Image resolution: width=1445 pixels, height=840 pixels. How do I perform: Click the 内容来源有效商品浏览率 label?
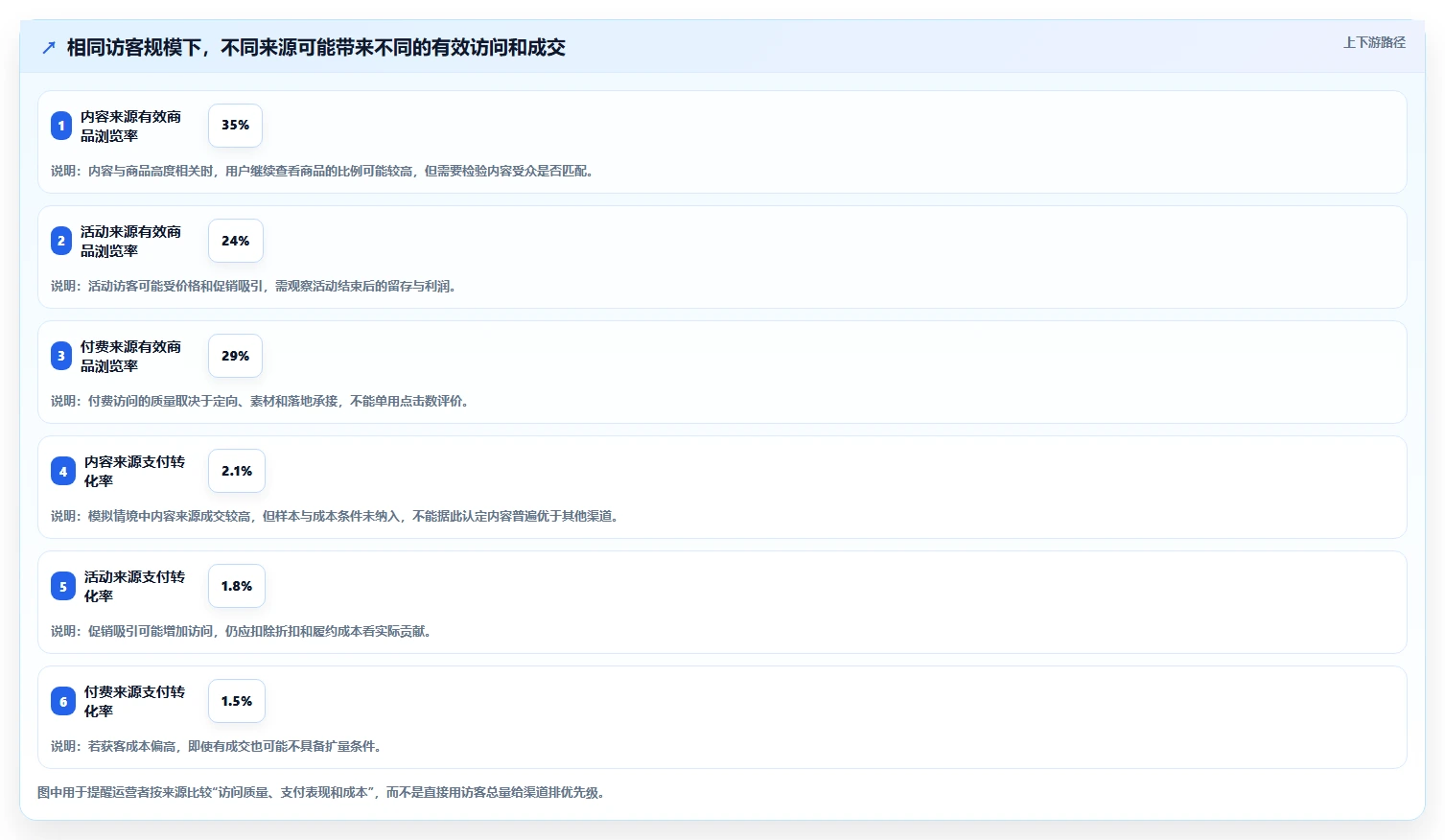[130, 126]
